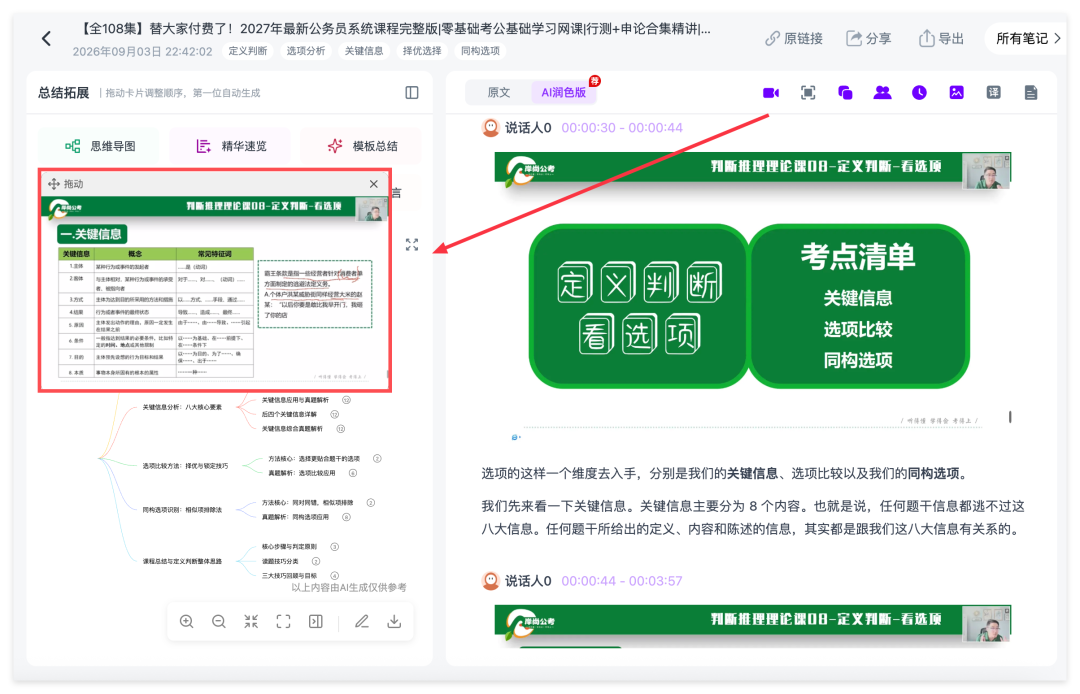Click the transcript paragraph starting 选项的这样一个维度
The image size is (1080, 694).
725,474
